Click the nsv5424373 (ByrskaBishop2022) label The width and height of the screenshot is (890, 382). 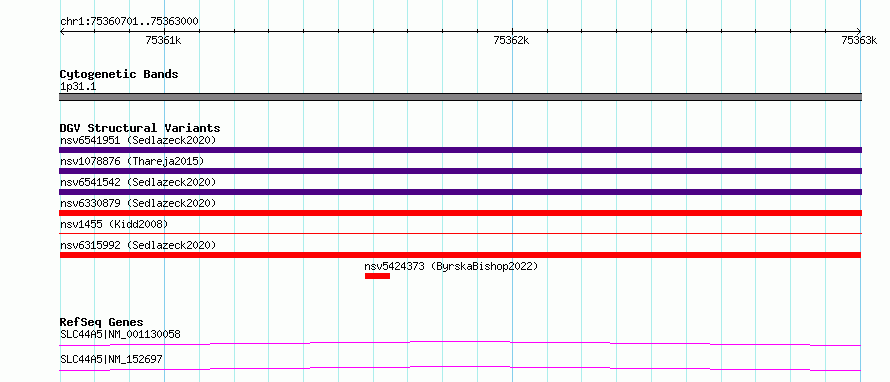[x=451, y=266]
